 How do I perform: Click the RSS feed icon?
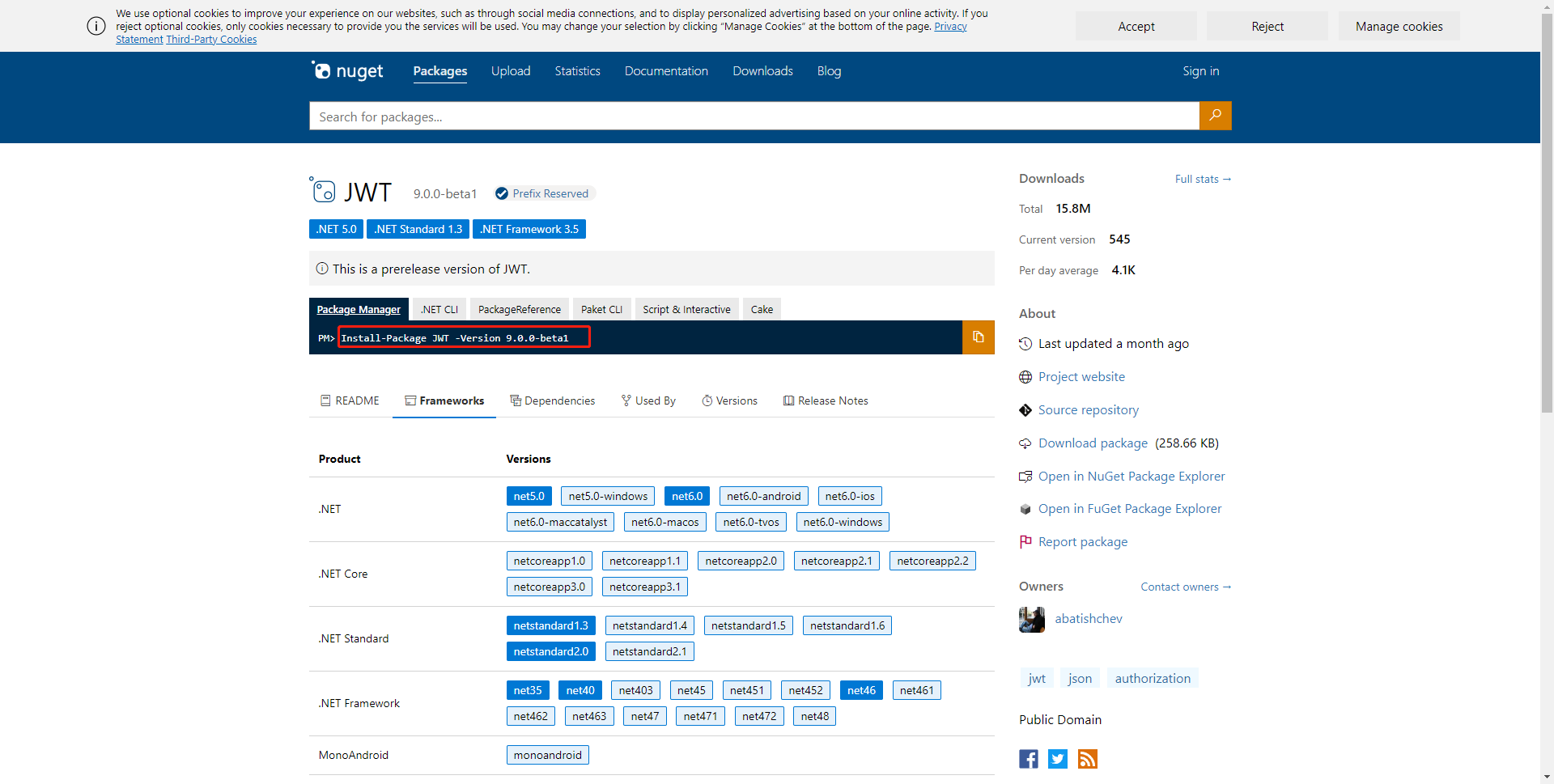tap(1088, 759)
